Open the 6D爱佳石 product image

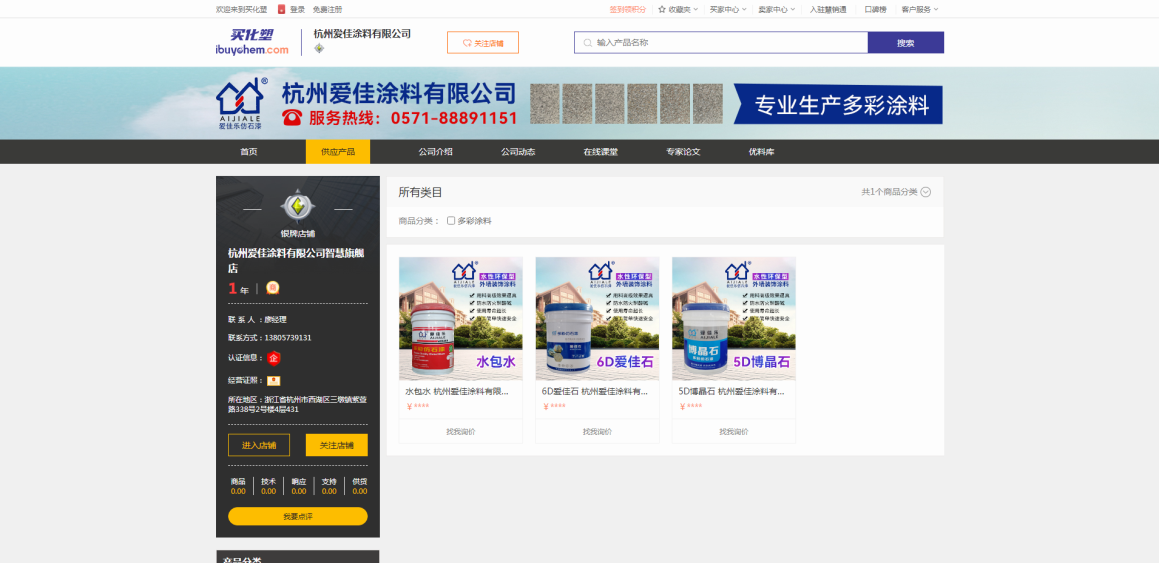[x=597, y=318]
